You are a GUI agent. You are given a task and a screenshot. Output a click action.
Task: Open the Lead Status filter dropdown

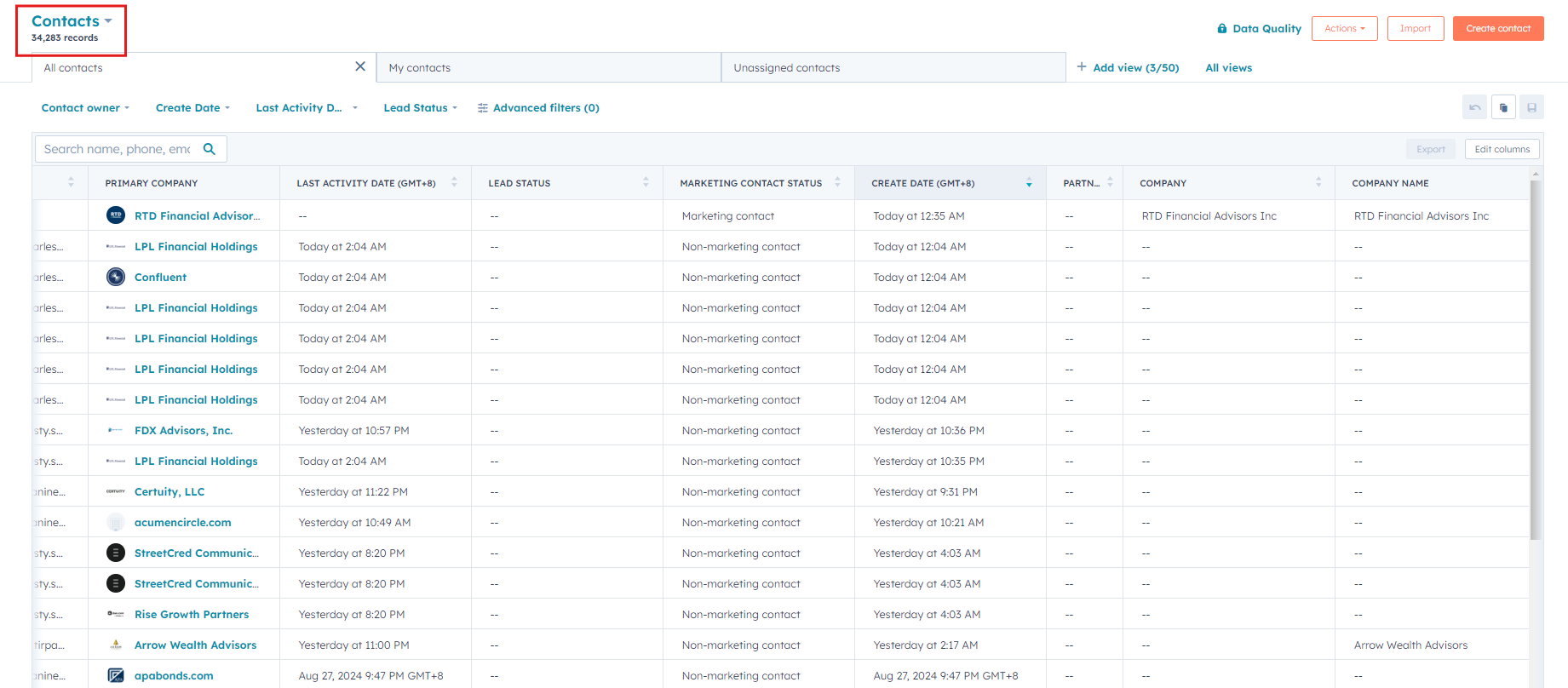tap(421, 108)
